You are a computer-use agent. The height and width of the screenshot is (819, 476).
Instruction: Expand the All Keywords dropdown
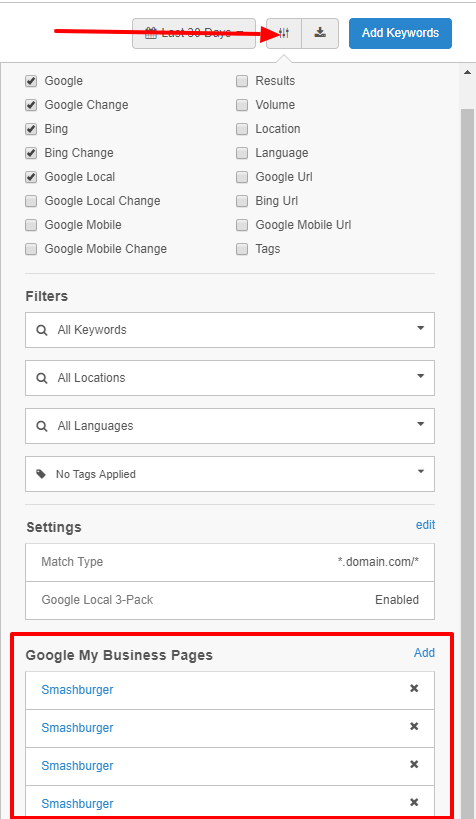coord(230,330)
